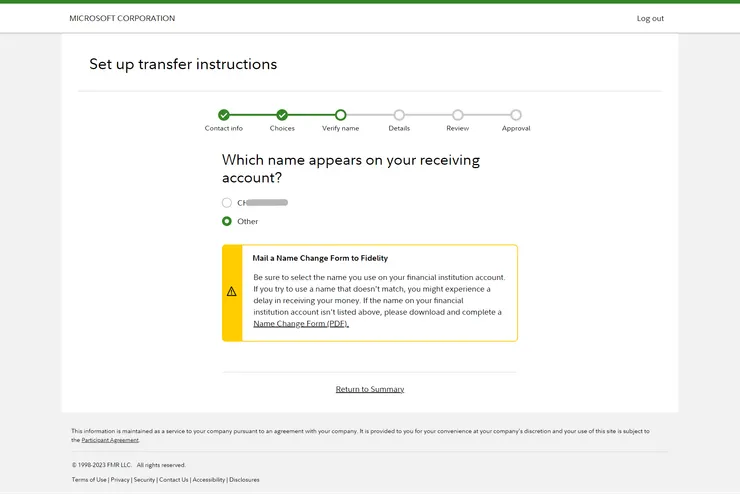
Task: Click the Choices completed step checkmark
Action: (282, 115)
